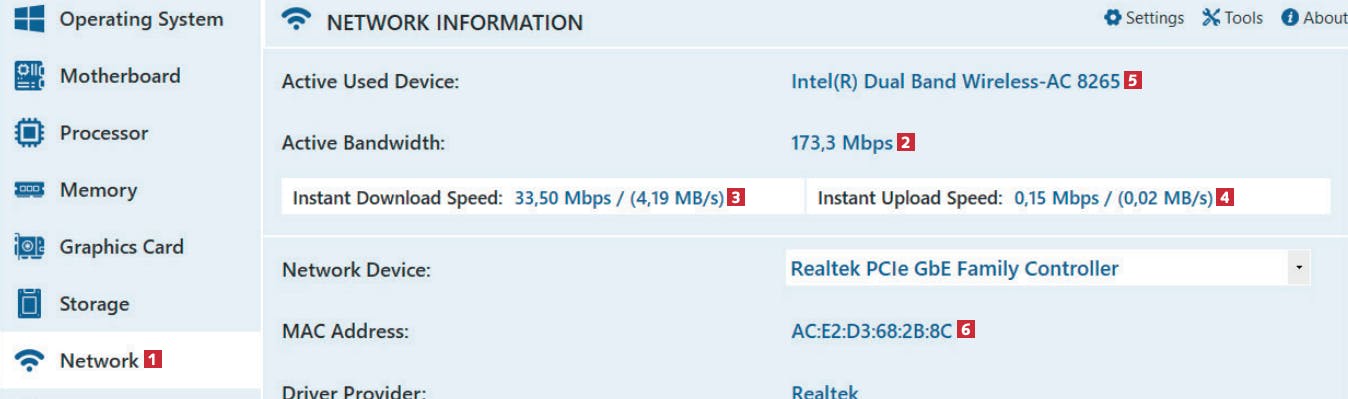This screenshot has width=1348, height=399.
Task: Switch to the Motherboard section
Action: pos(120,76)
